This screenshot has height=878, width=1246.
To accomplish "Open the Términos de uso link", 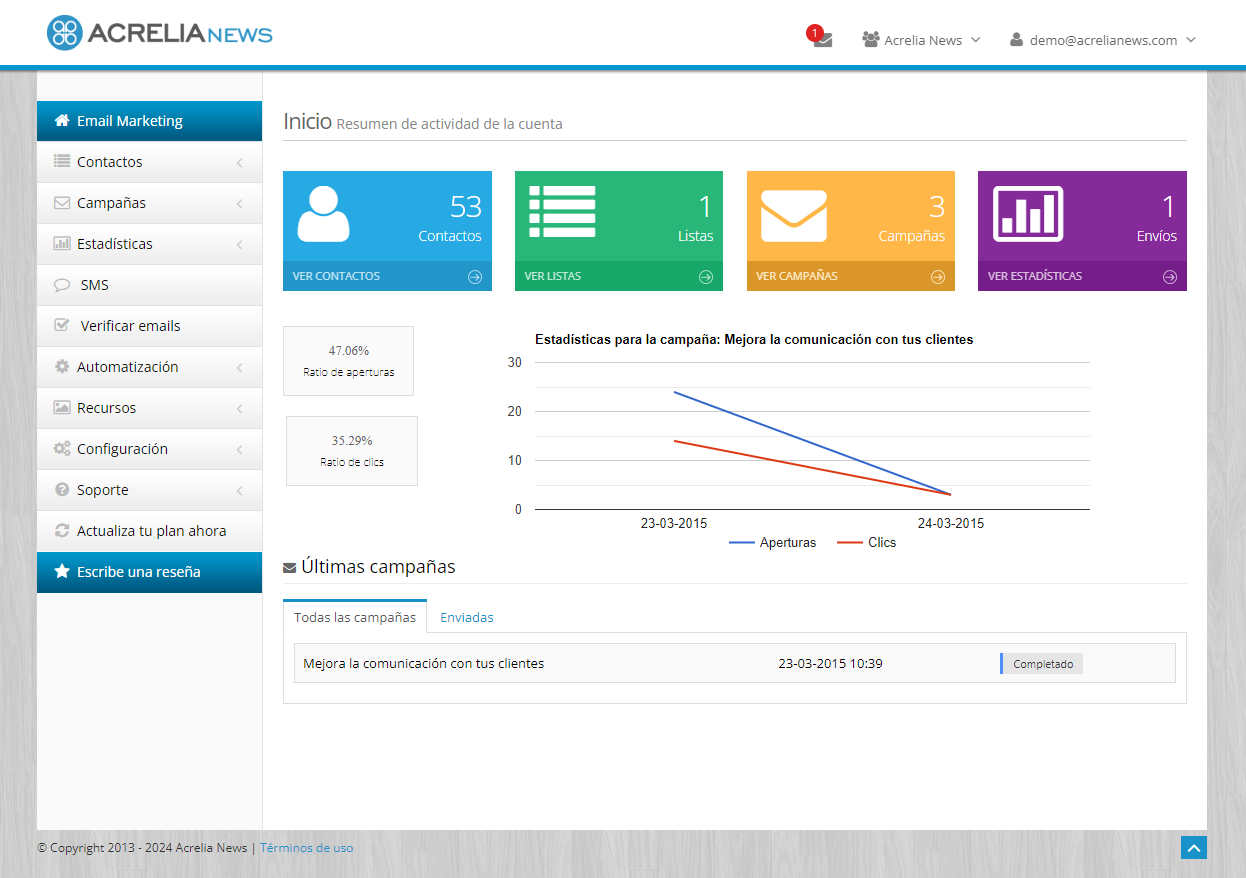I will click(306, 847).
